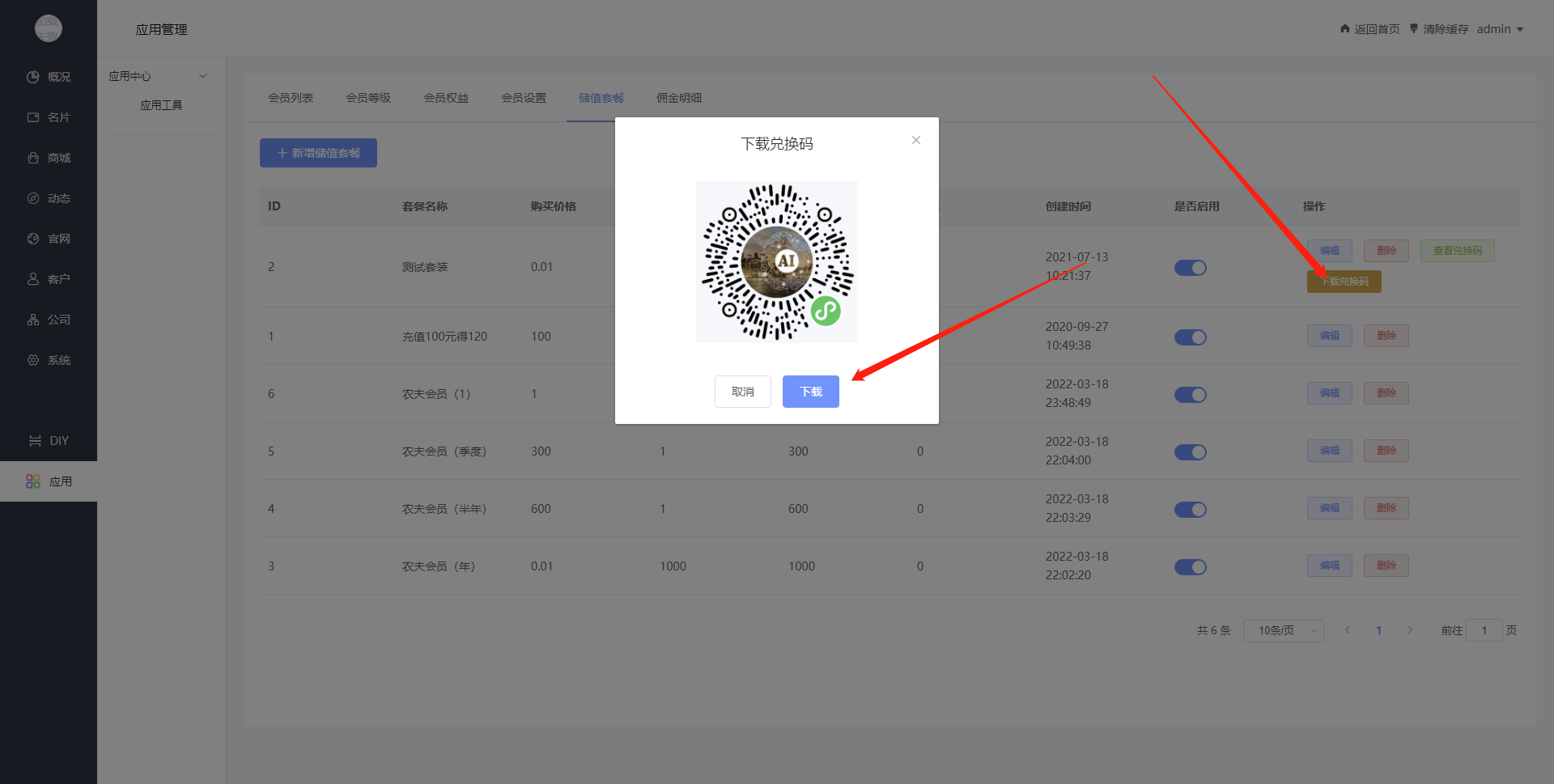
Task: Click the 前往 page number input
Action: coord(1484,630)
